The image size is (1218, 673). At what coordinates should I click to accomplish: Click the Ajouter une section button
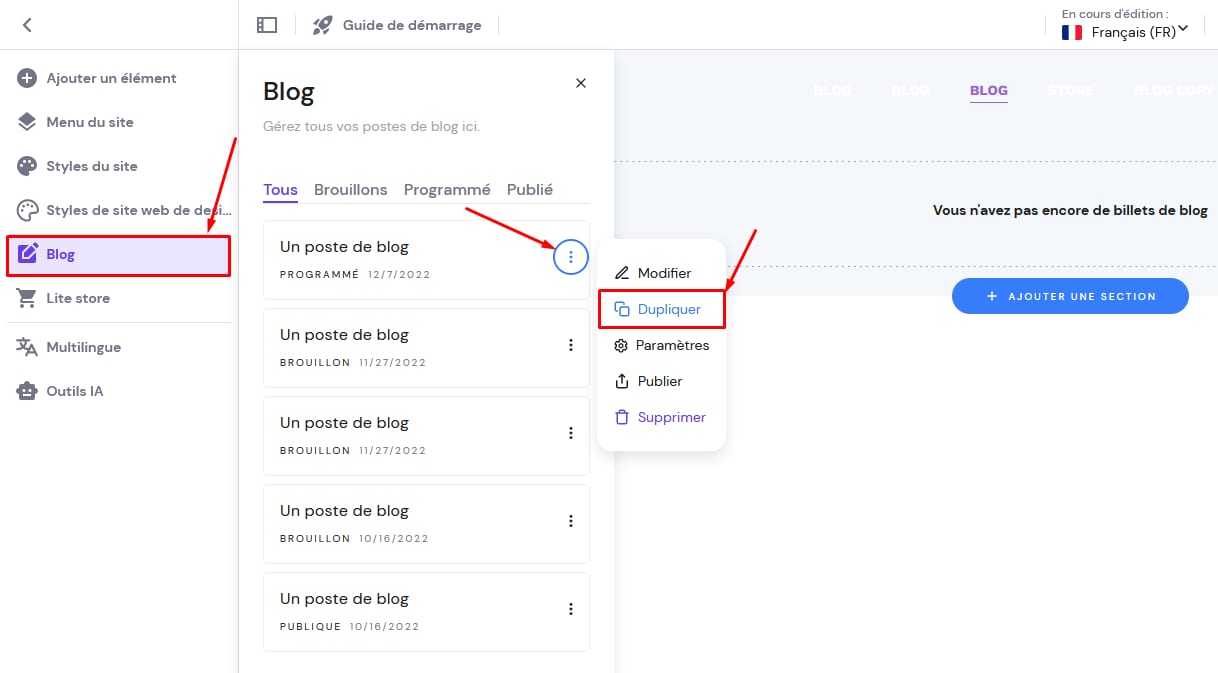point(1070,296)
